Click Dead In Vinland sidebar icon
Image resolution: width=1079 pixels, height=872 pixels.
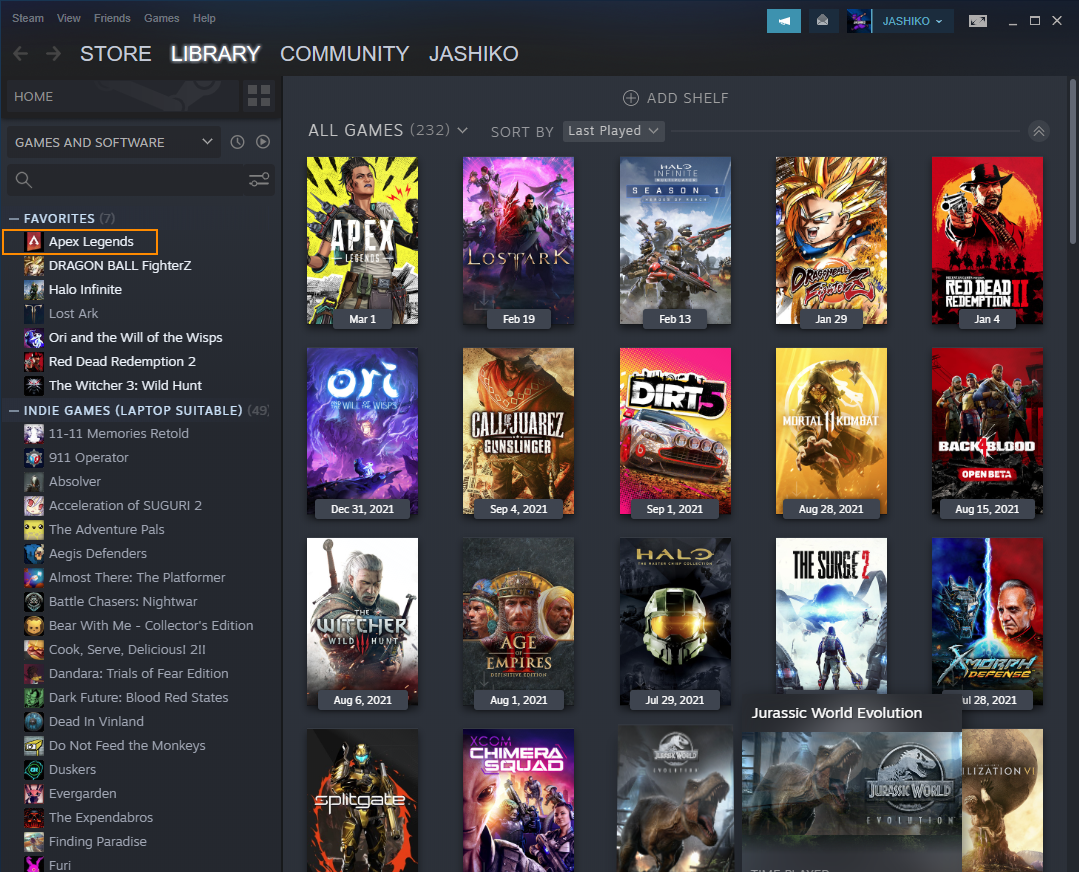click(x=34, y=721)
